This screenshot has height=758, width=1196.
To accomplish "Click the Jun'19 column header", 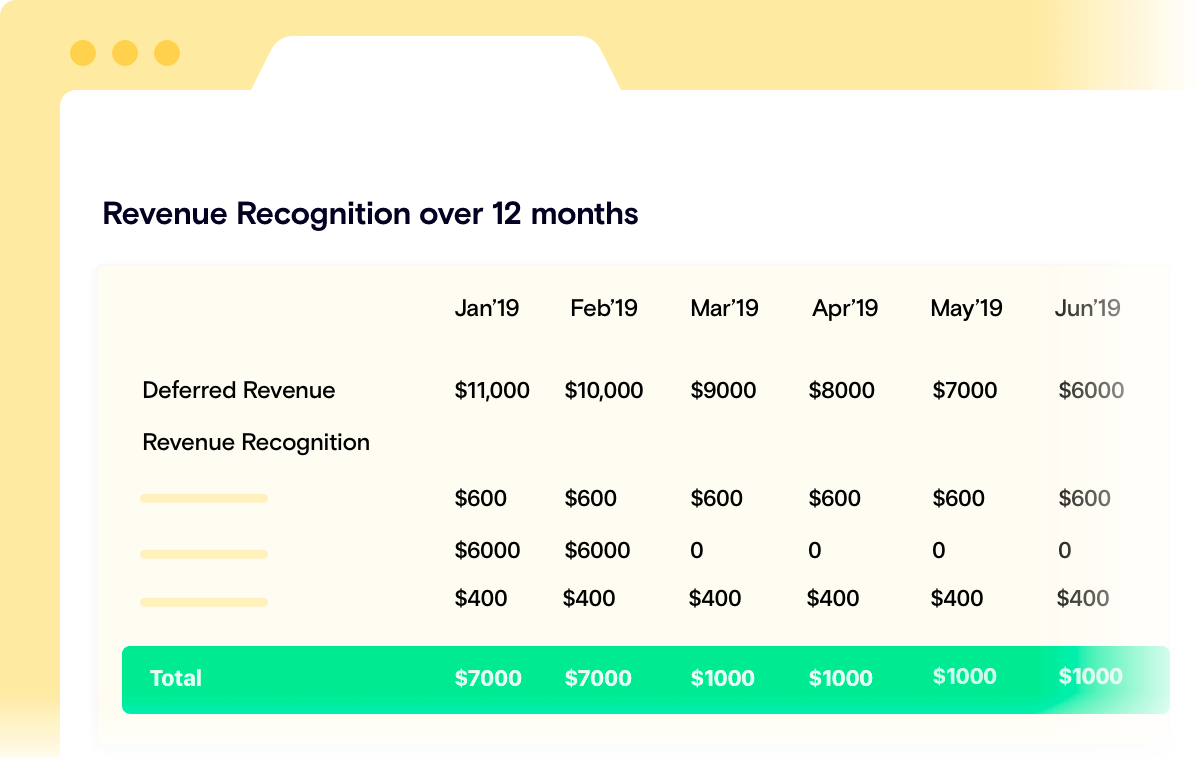I will pos(1087,308).
